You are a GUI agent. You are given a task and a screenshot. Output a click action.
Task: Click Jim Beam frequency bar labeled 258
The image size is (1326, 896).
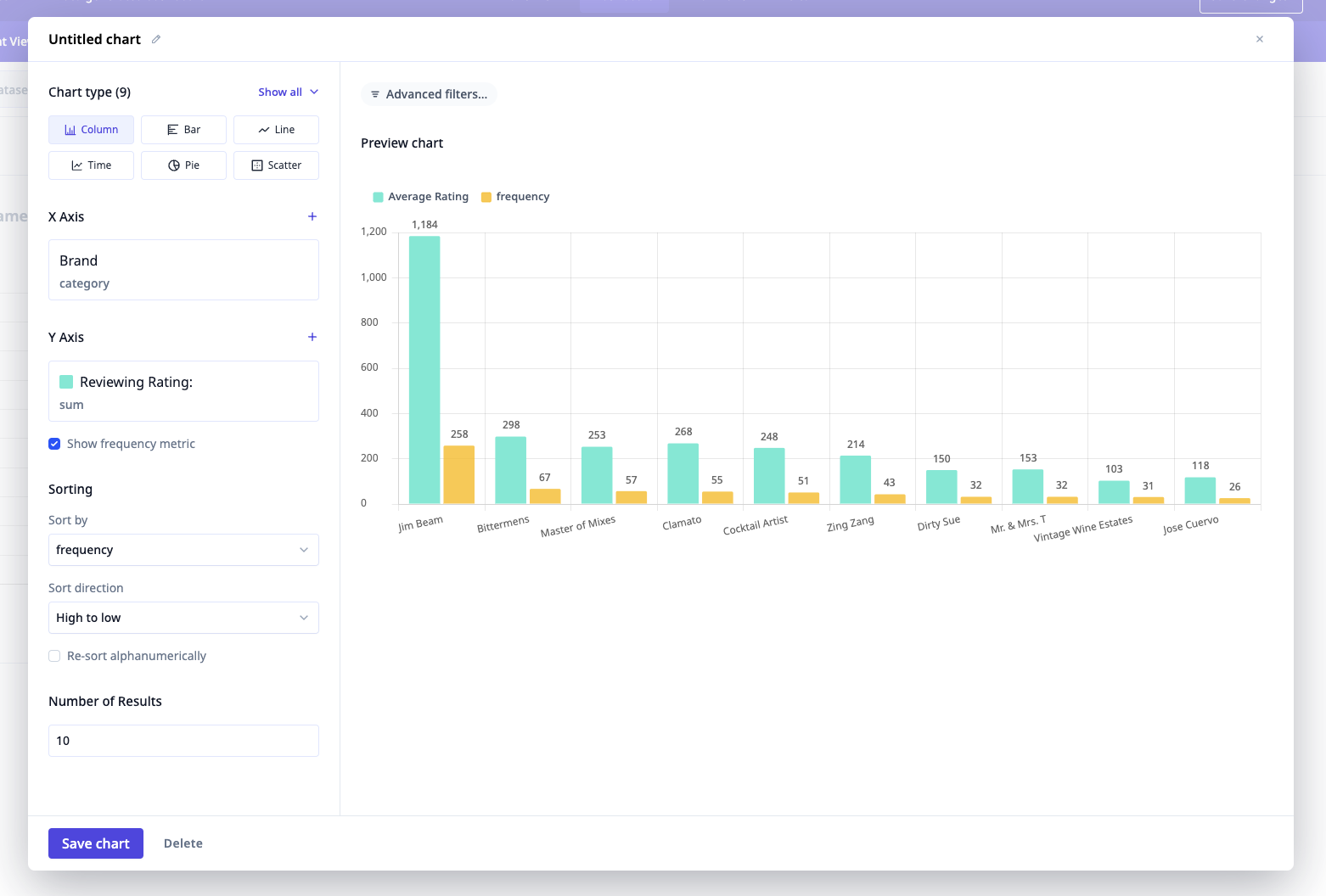click(x=459, y=474)
